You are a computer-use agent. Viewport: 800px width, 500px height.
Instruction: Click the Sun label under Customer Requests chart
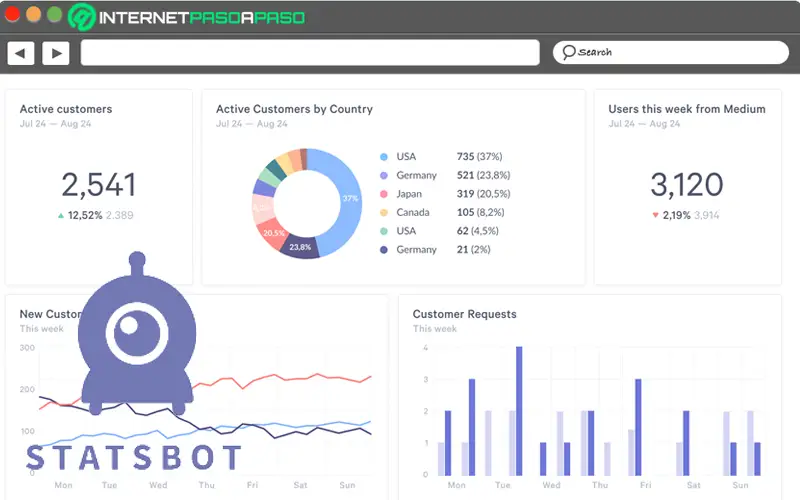point(740,485)
